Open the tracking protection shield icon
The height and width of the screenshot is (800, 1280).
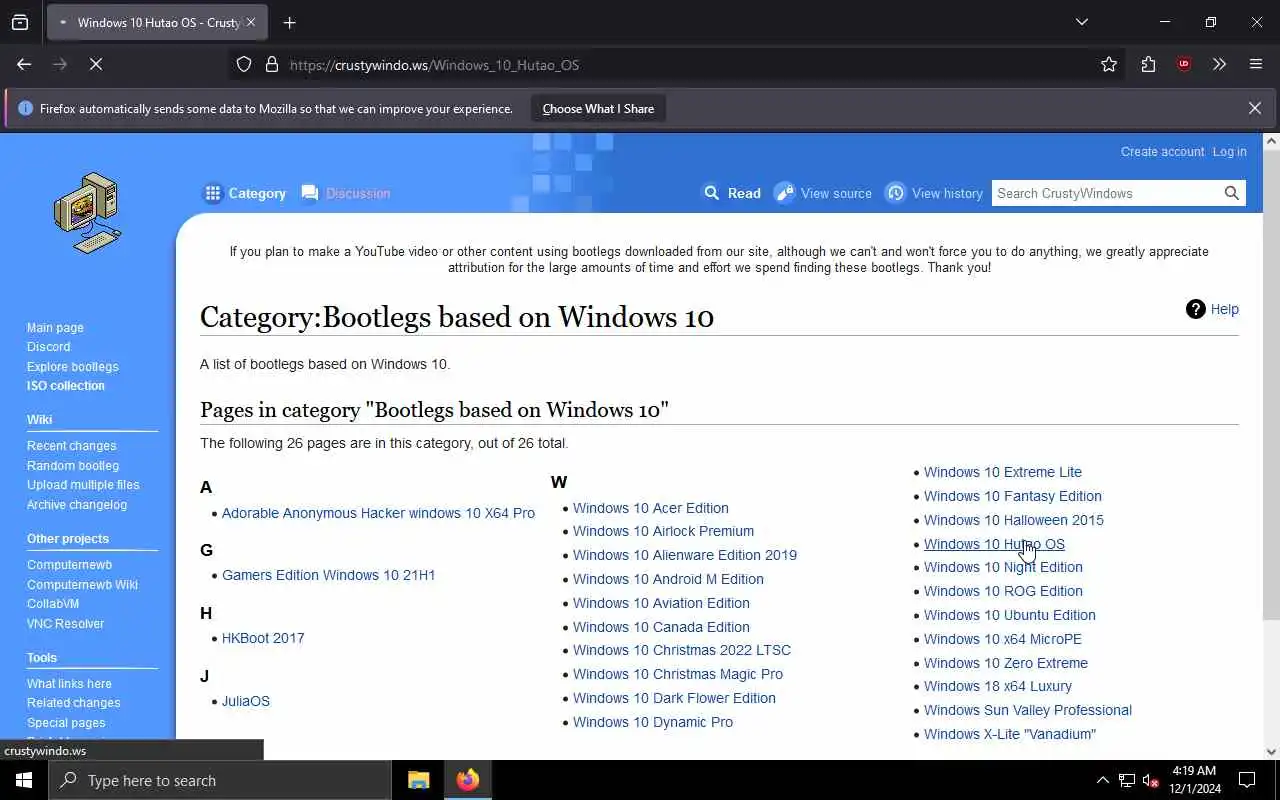(x=244, y=64)
